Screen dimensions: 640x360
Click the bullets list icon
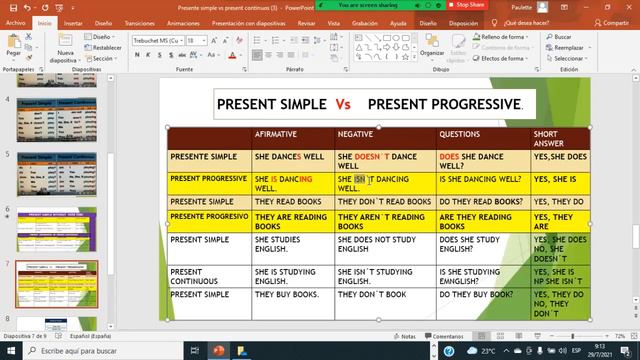257,40
